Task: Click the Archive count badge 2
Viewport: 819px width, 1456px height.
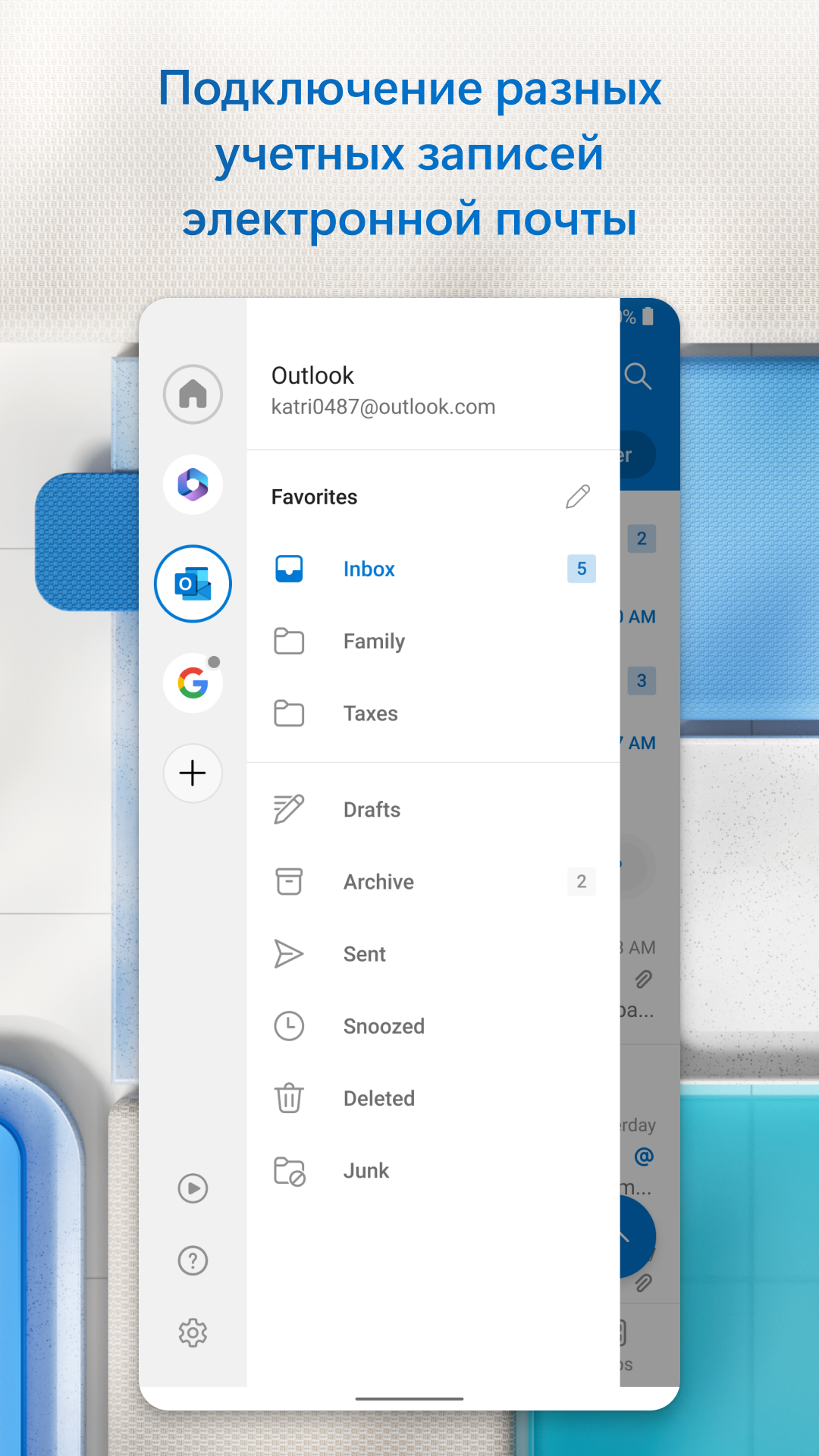Action: (x=582, y=881)
